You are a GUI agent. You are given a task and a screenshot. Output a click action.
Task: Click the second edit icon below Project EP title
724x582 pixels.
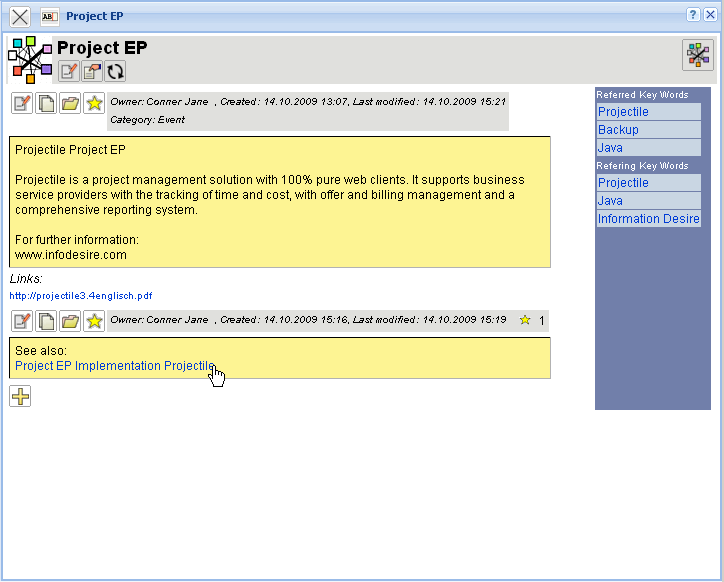coord(92,71)
